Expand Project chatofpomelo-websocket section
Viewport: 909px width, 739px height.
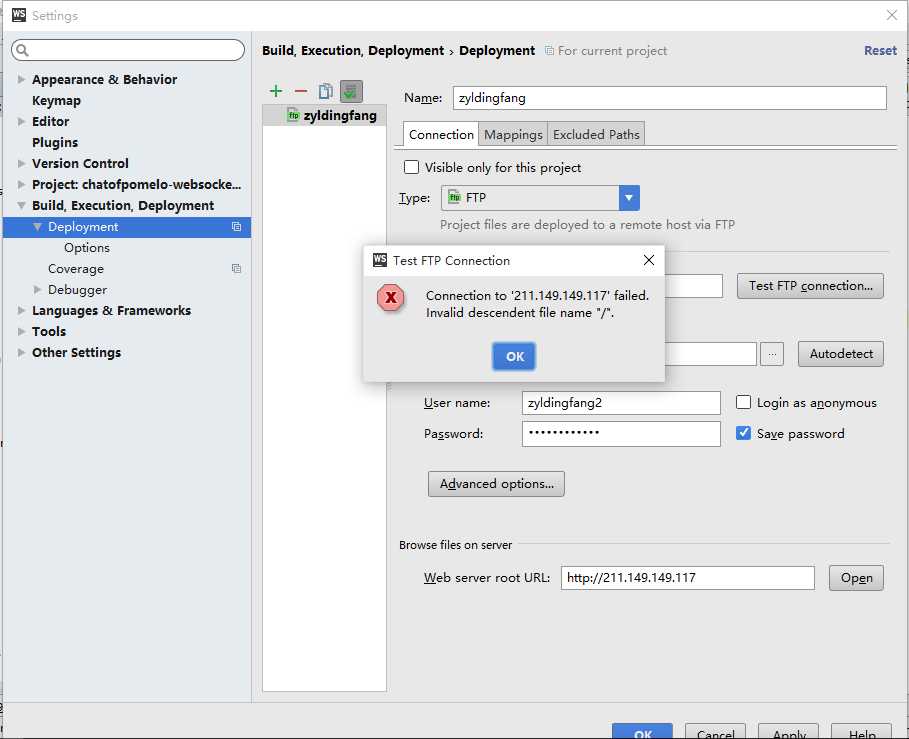21,184
